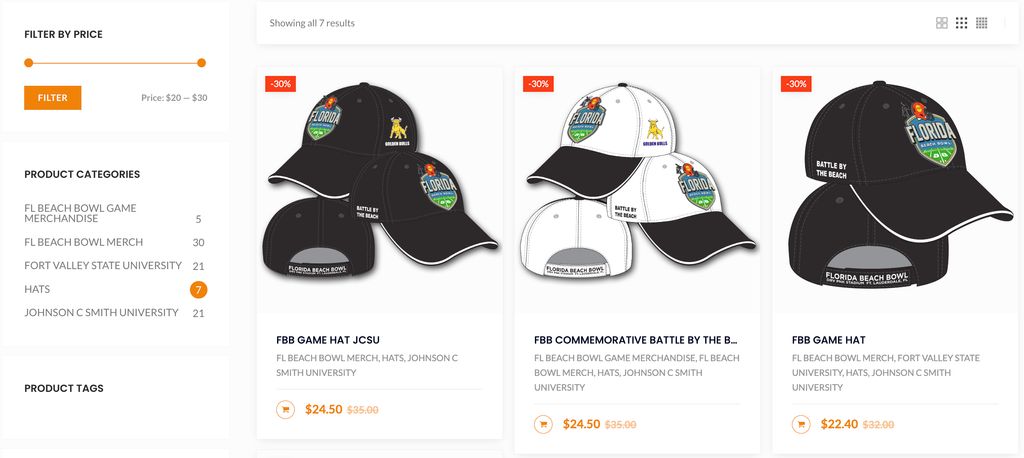Add FBB Game Hat to cart
This screenshot has height=458, width=1024.
tap(801, 424)
